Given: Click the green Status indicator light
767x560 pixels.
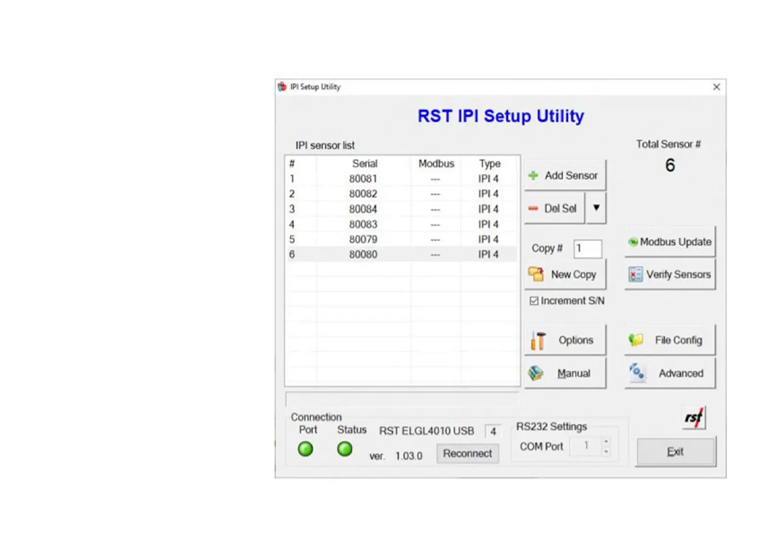Looking at the screenshot, I should click(x=345, y=448).
